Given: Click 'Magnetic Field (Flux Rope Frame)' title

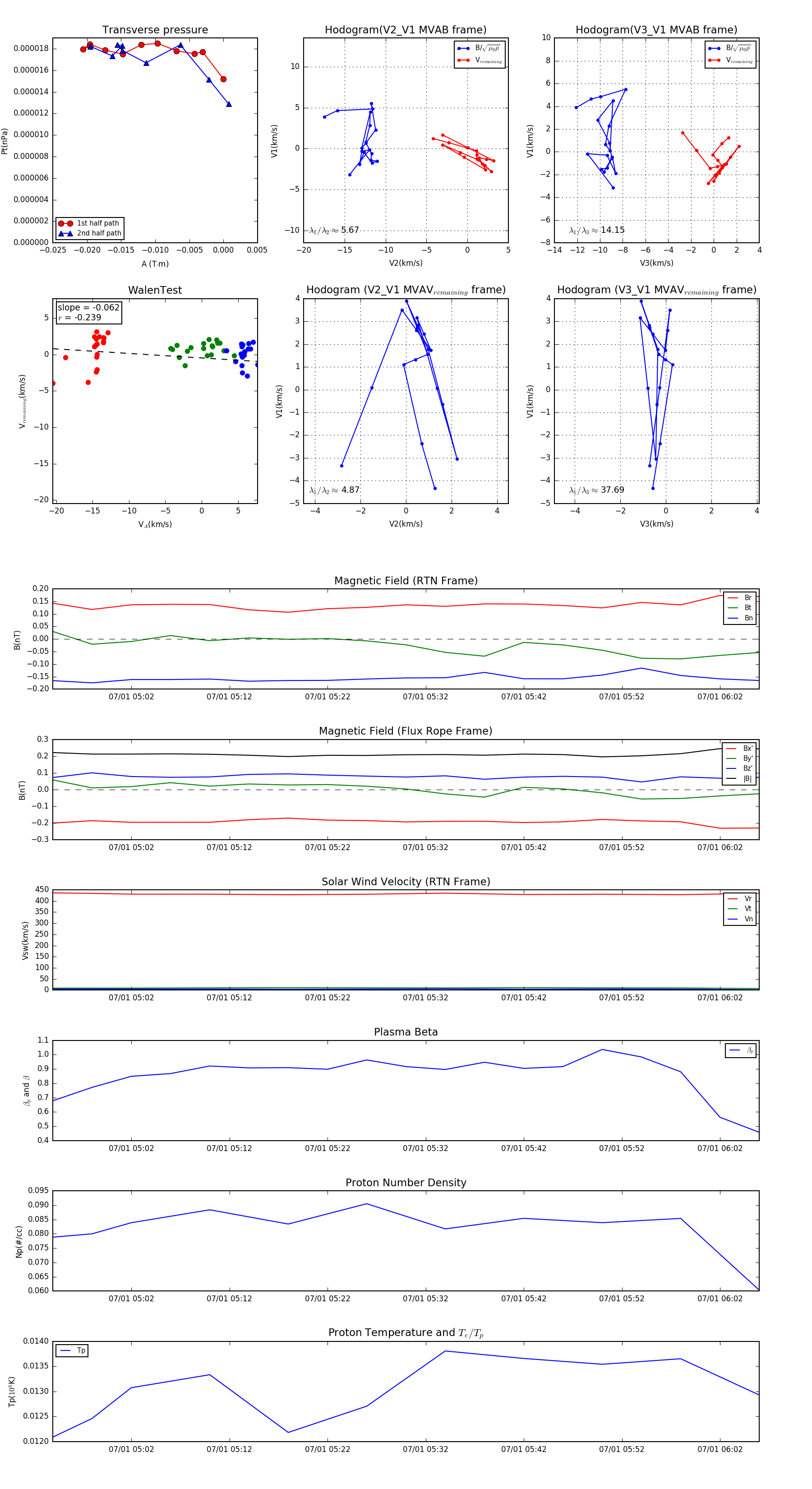Looking at the screenshot, I should (406, 731).
